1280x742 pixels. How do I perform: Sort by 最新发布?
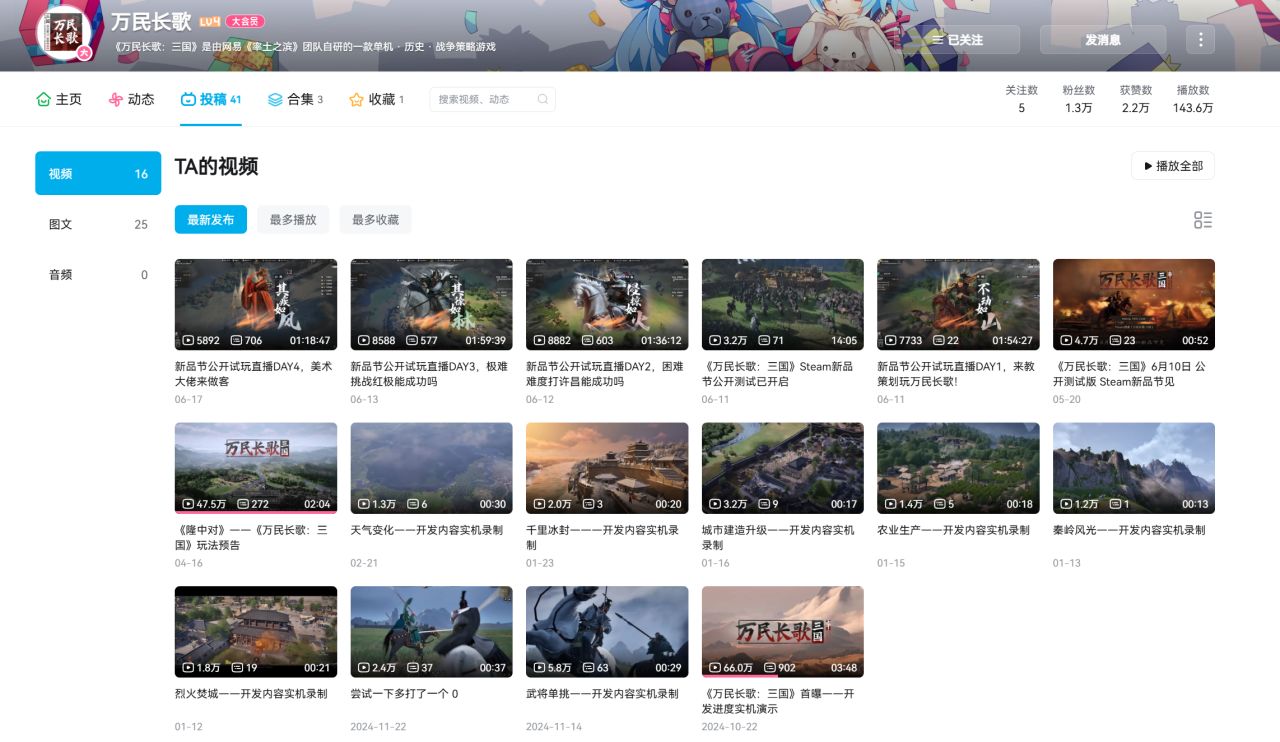210,219
